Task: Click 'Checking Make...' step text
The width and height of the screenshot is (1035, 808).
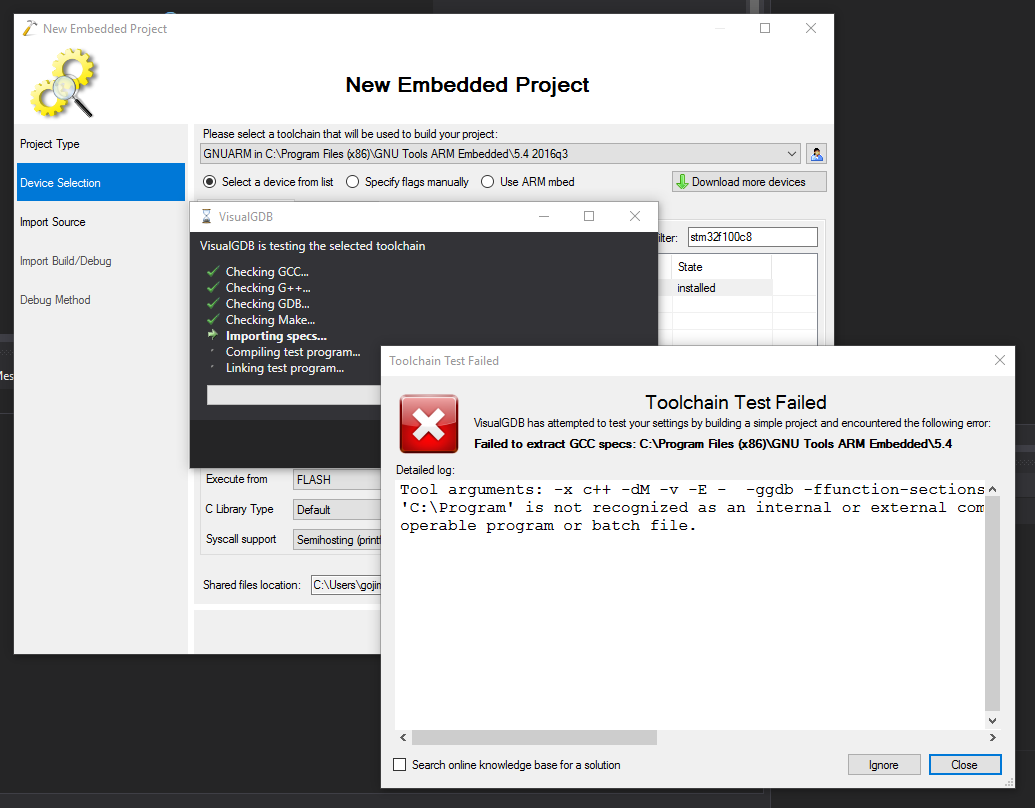Action: pos(271,320)
